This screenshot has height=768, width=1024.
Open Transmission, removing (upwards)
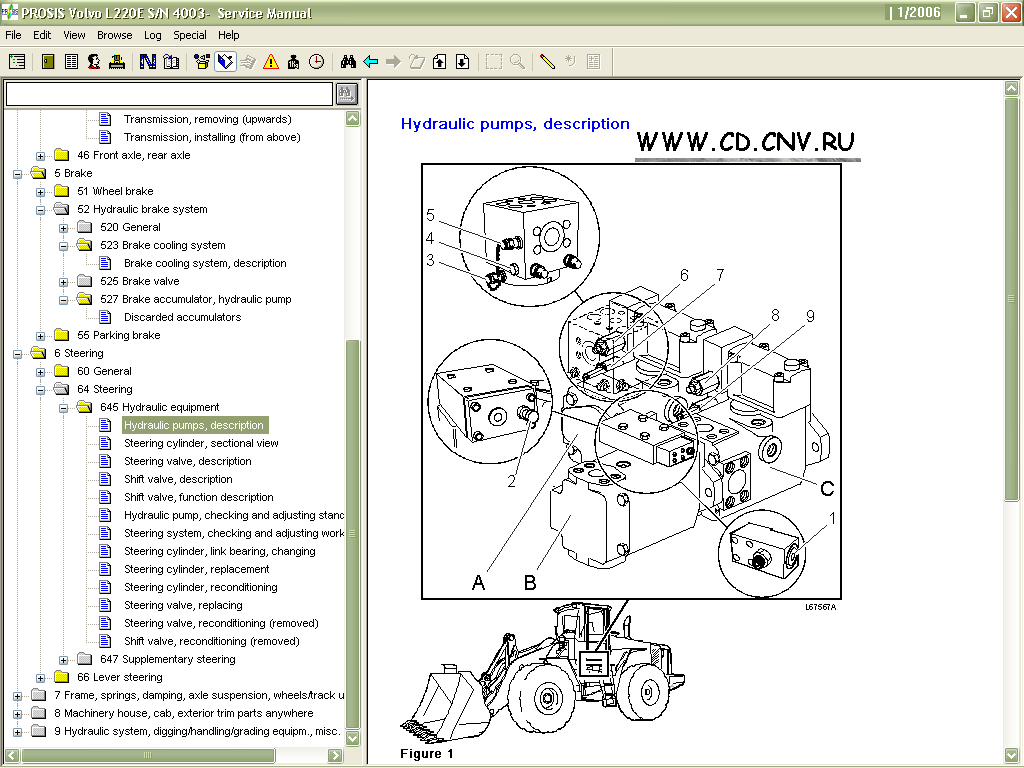pyautogui.click(x=208, y=120)
